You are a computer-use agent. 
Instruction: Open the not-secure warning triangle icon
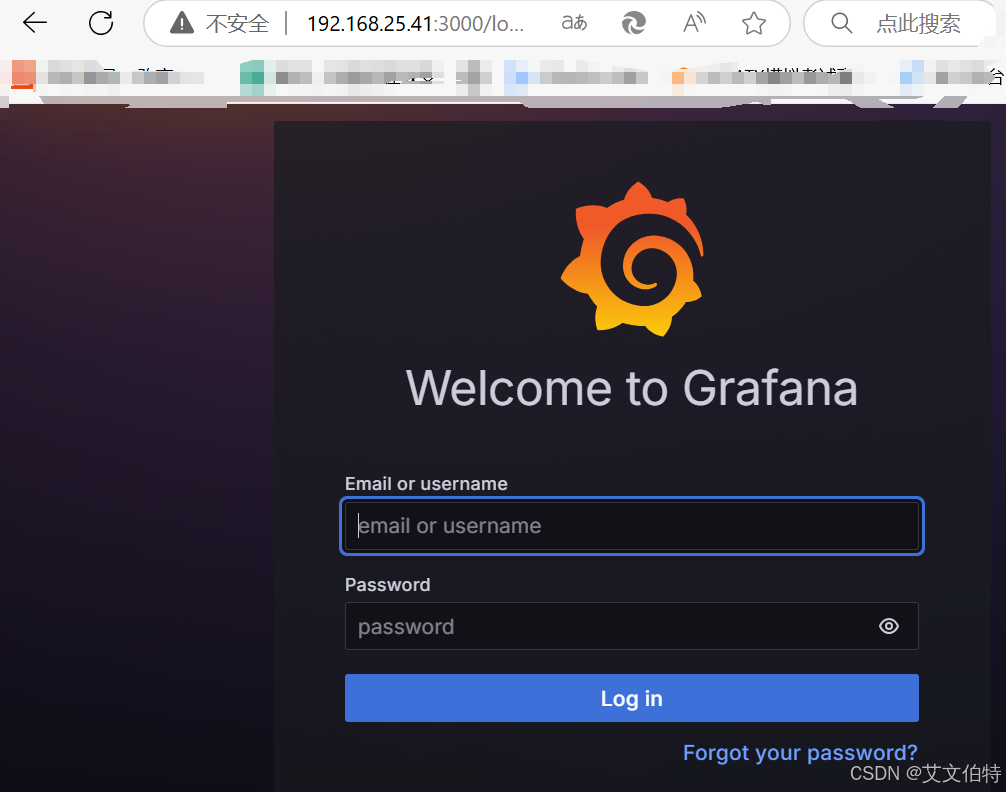(x=182, y=24)
